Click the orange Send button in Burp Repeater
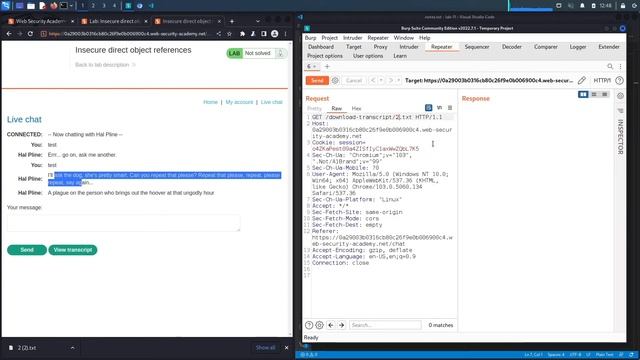Screen dimensions: 640x360 pos(317,80)
